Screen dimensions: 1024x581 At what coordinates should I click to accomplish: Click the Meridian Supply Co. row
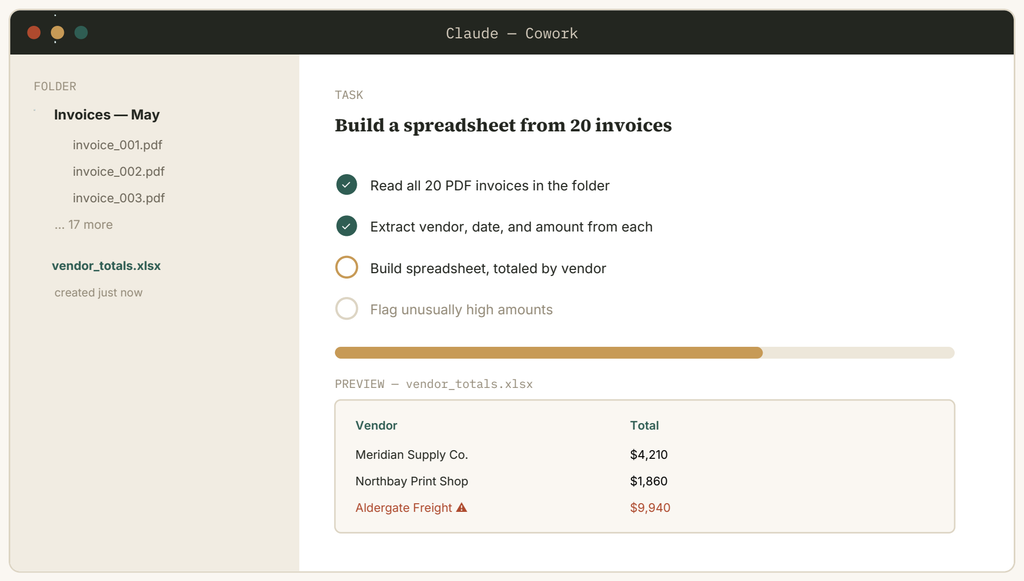pyautogui.click(x=645, y=454)
